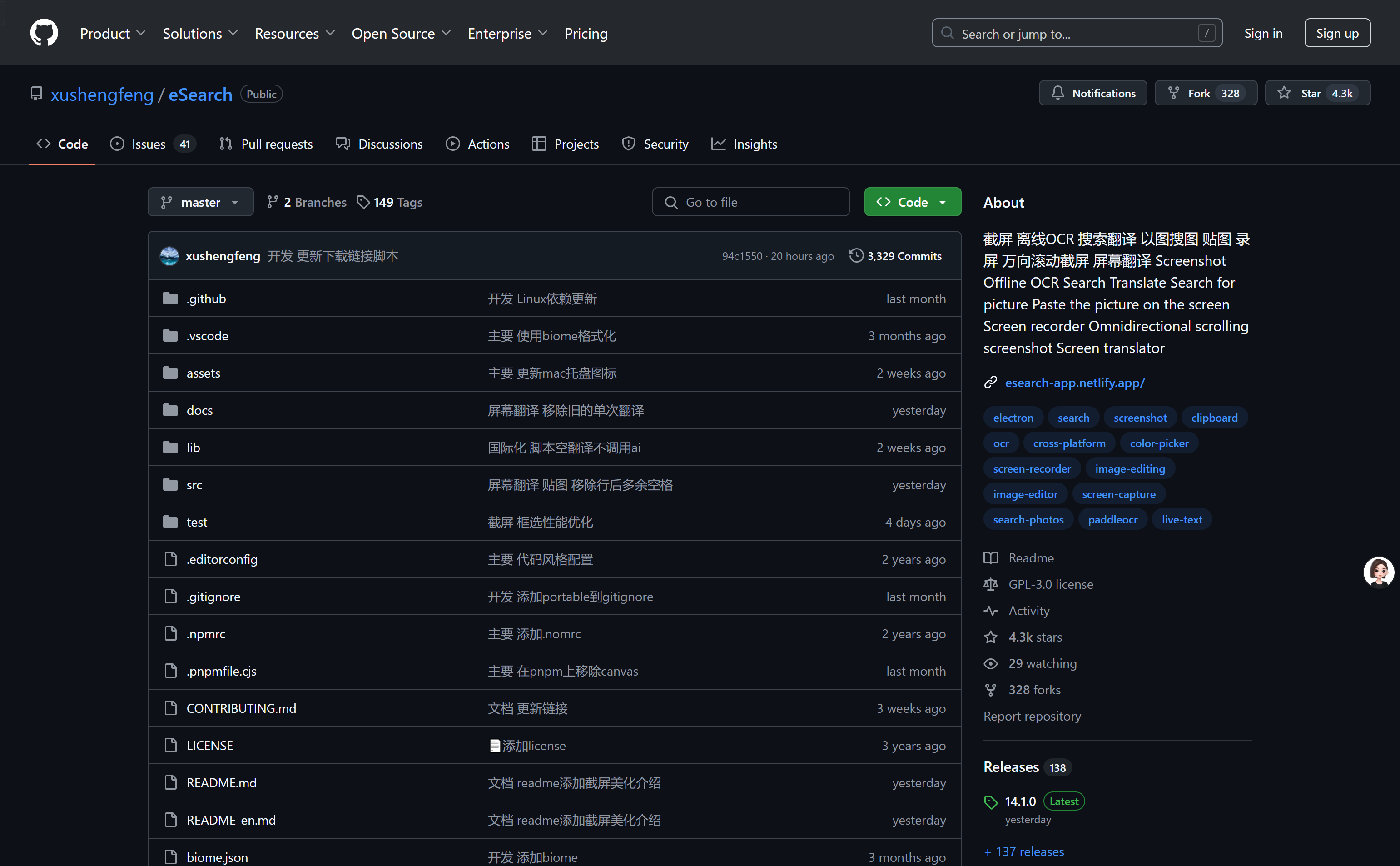This screenshot has height=866, width=1400.
Task: Open the Readme via the book icon
Action: coord(991,557)
